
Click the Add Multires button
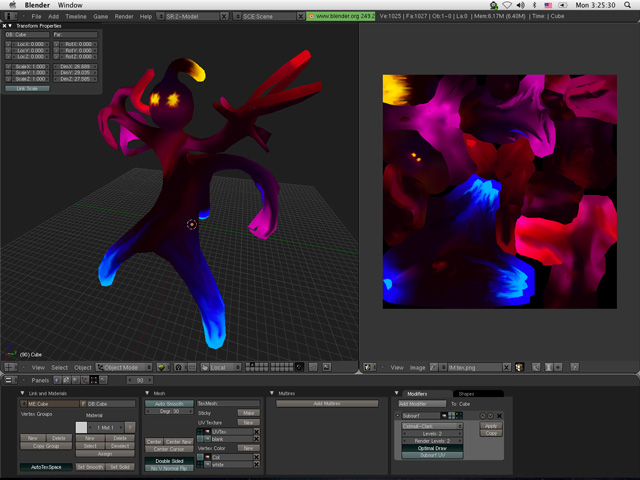329,403
